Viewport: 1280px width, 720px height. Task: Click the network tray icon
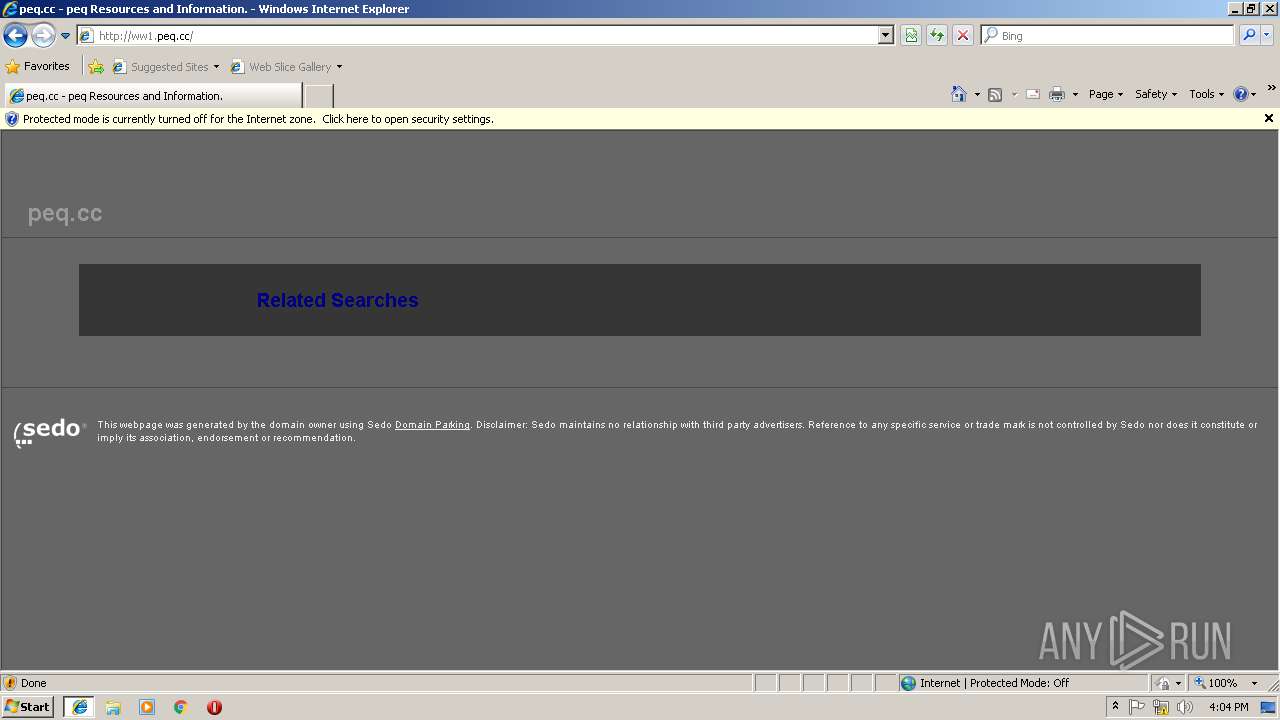(x=1161, y=707)
